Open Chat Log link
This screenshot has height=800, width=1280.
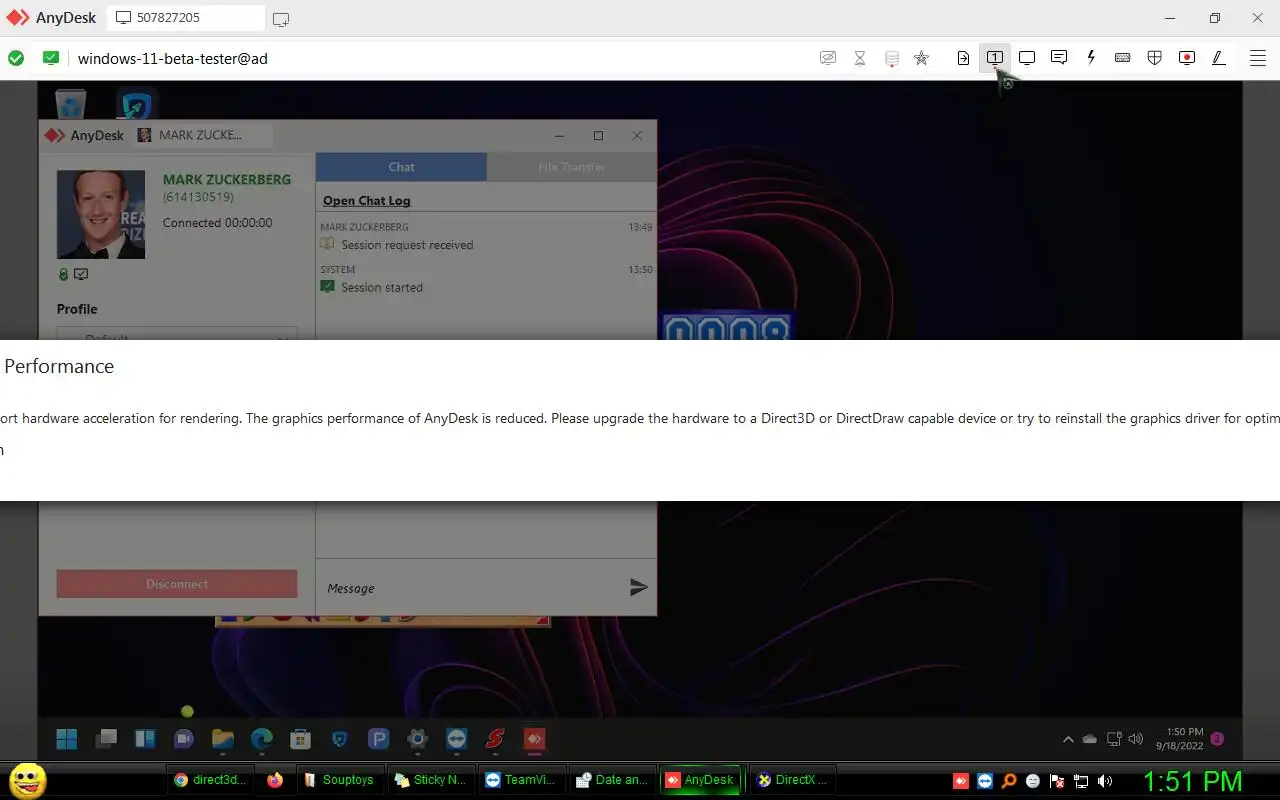coord(366,200)
